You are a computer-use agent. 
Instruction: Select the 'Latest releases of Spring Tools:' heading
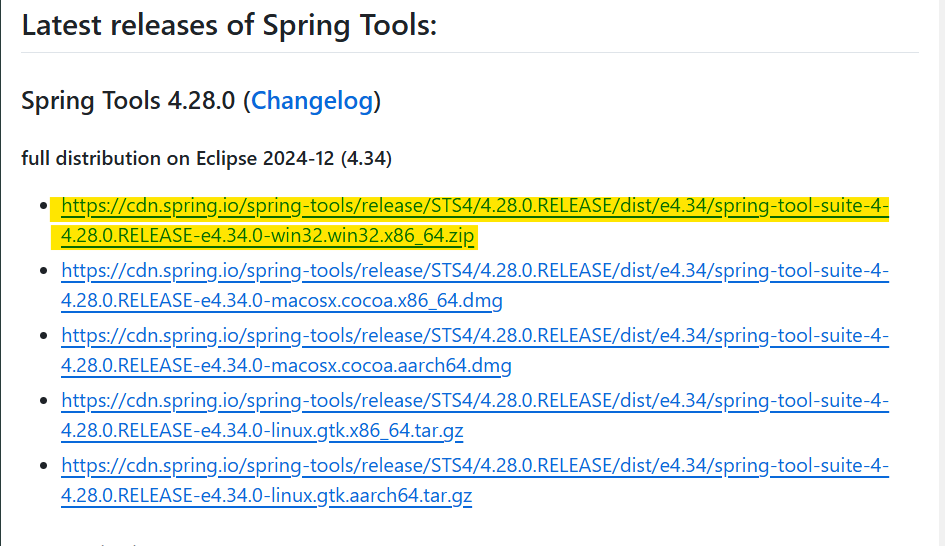pos(229,25)
